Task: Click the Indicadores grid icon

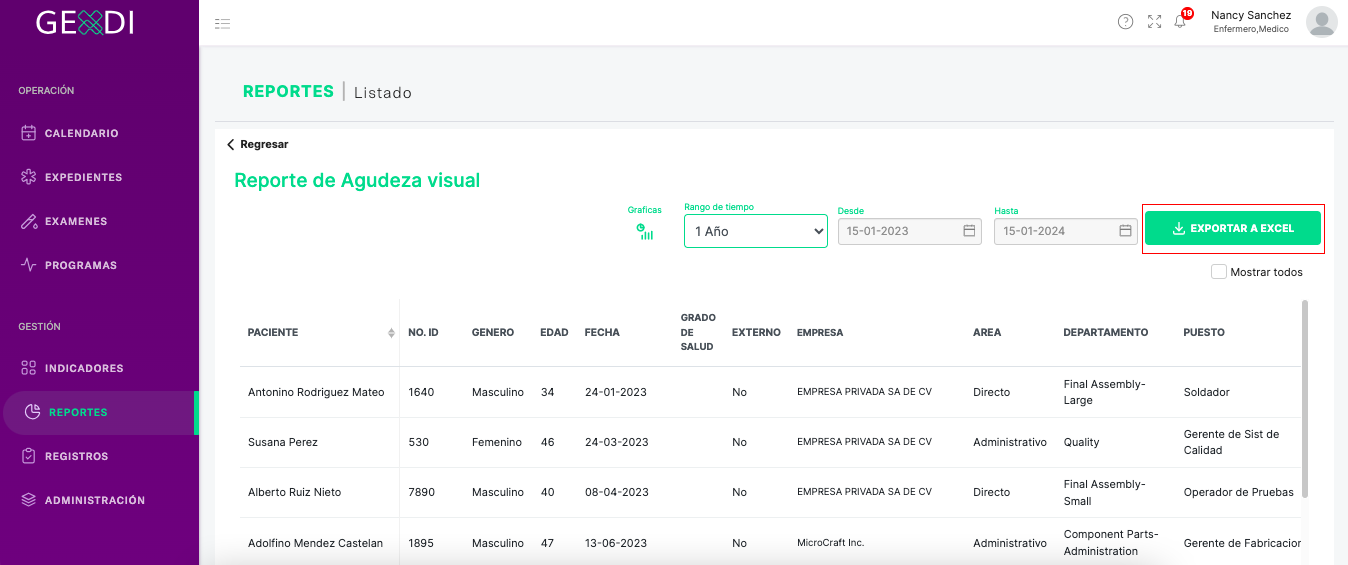Action: 28,368
